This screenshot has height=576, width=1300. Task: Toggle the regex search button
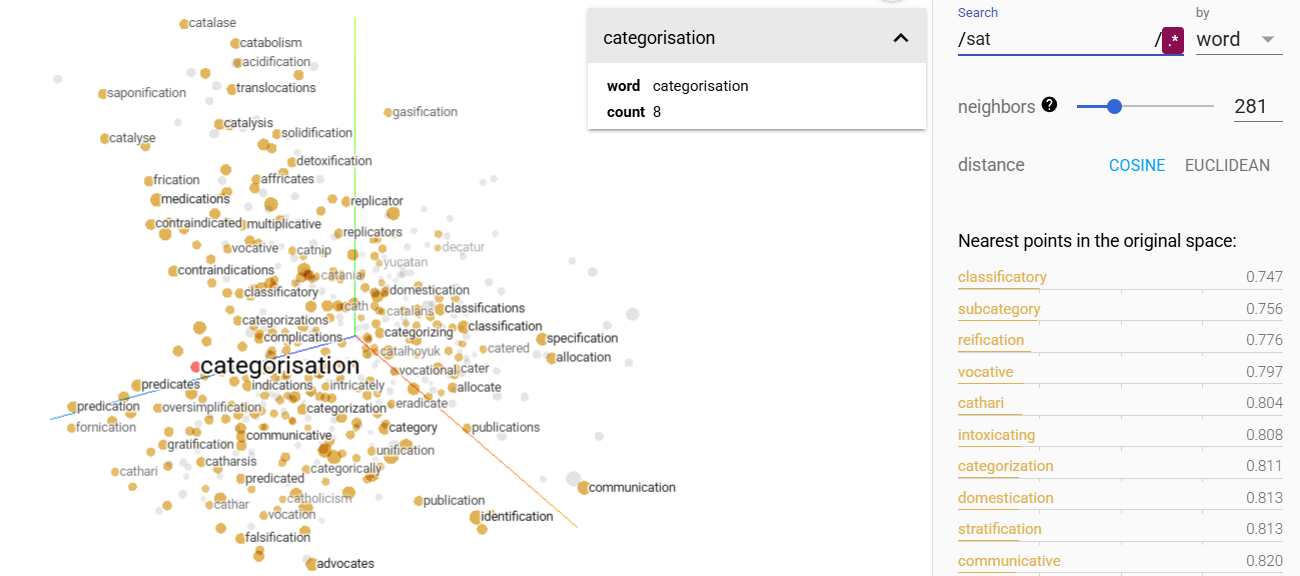pyautogui.click(x=1173, y=40)
